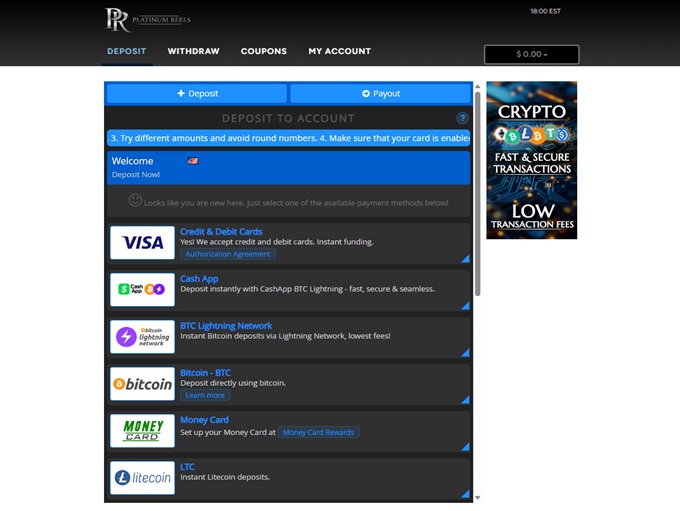Open the Authorization Agreement link

coord(228,254)
